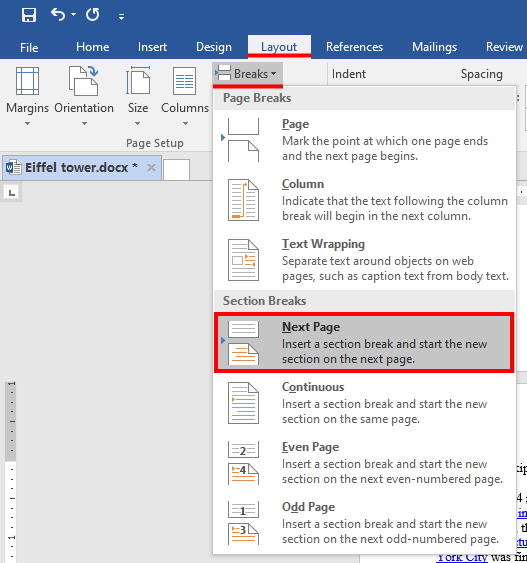This screenshot has height=563, width=527.
Task: Expand the Orientation dropdown arrow
Action: click(x=84, y=124)
